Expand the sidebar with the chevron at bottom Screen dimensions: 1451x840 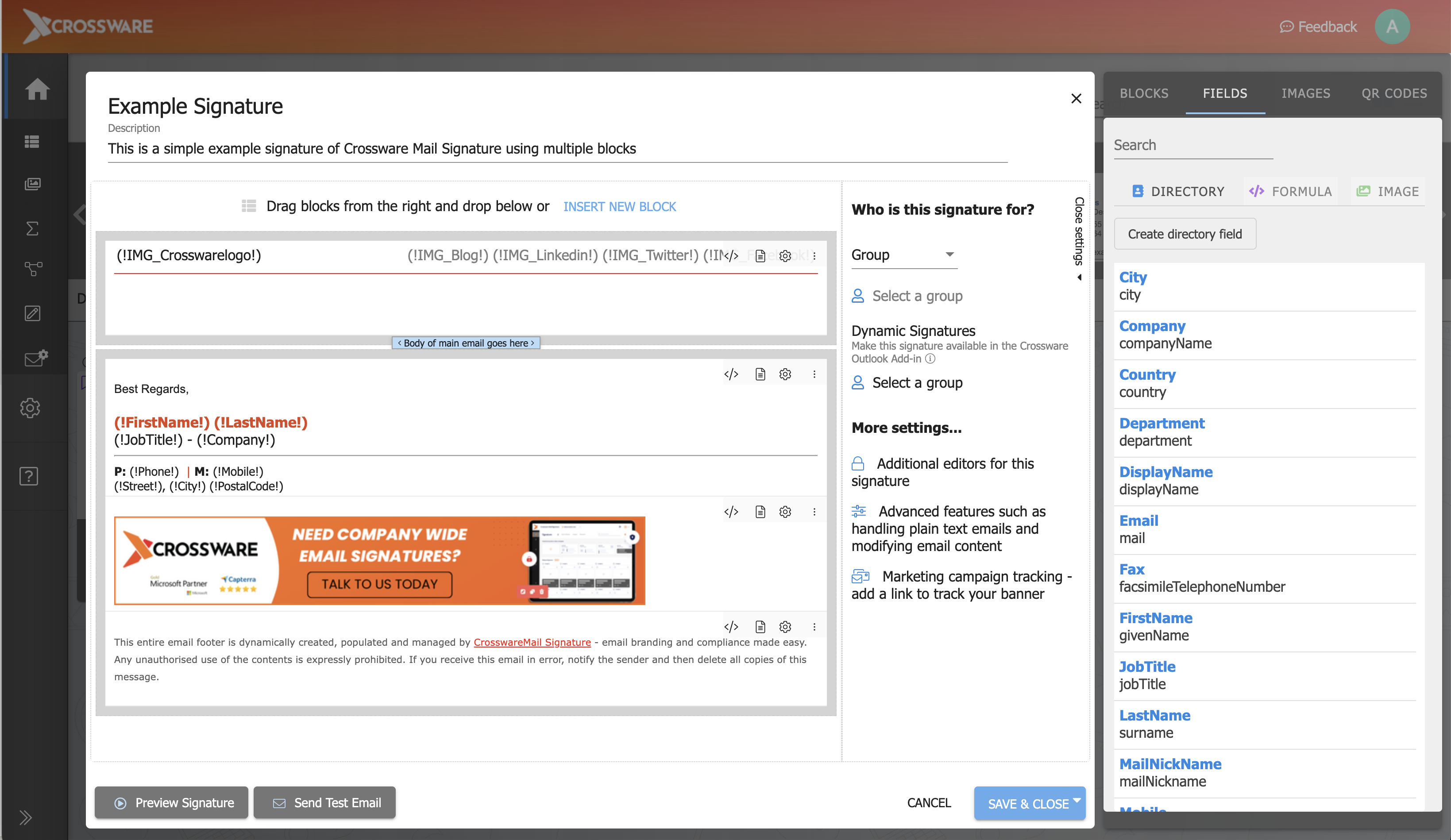tap(25, 817)
